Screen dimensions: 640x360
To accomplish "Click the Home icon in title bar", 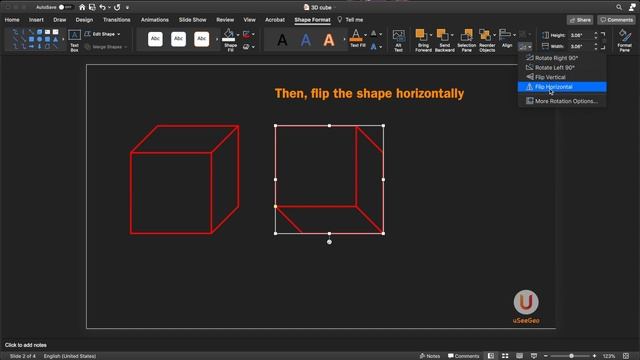I will click(82, 7).
